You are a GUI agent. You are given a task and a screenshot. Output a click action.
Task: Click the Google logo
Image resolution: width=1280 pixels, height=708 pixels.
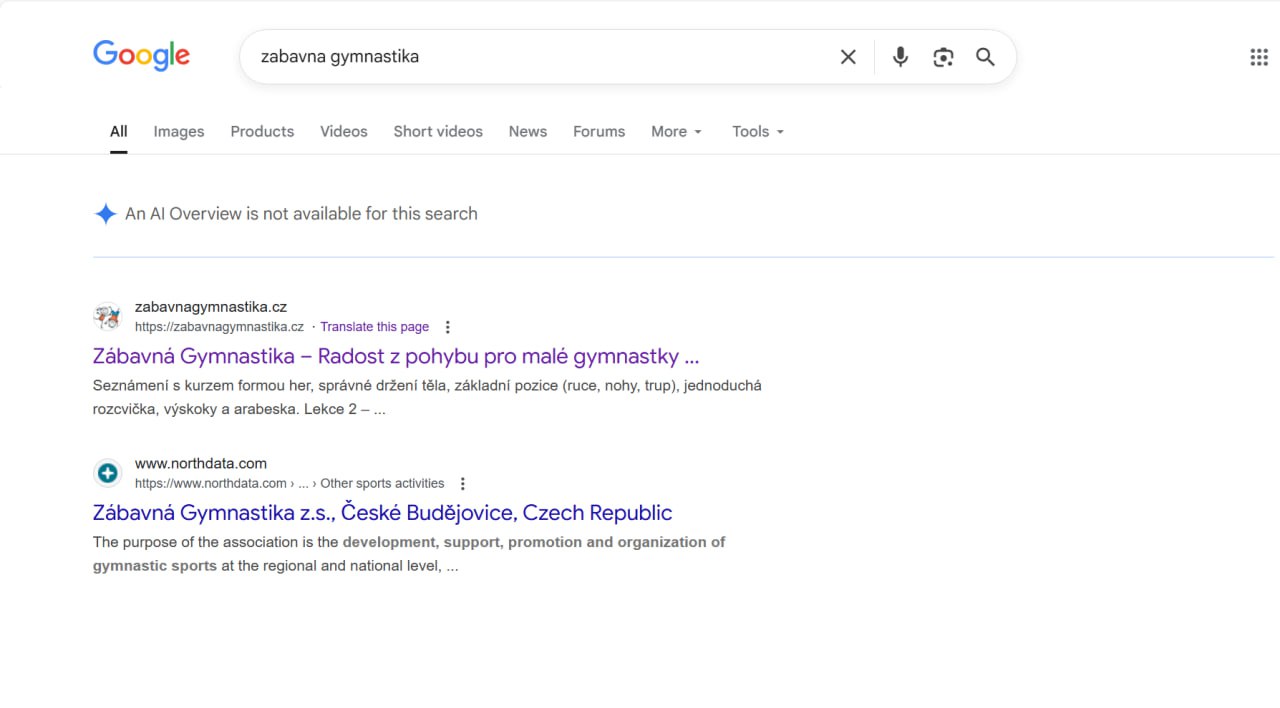coord(141,56)
